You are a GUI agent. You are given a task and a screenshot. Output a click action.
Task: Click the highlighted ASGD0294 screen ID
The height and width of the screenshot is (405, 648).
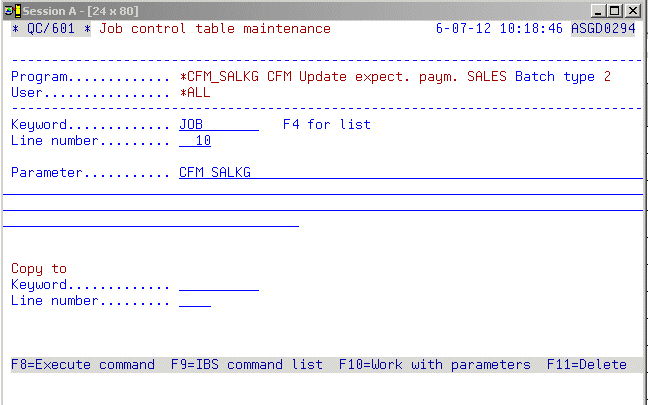click(603, 29)
